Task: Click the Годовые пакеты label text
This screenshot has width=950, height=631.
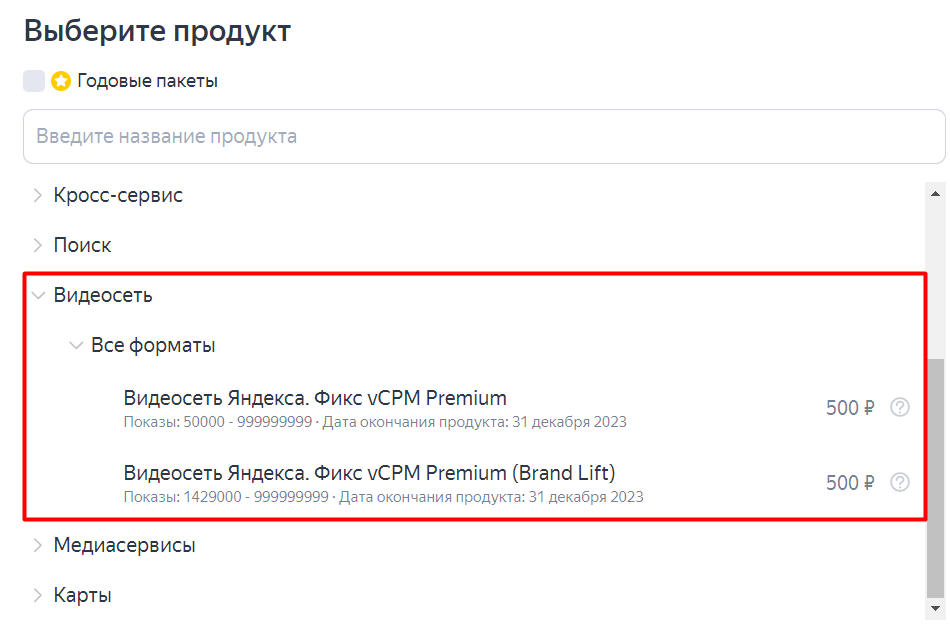Action: pos(147,81)
